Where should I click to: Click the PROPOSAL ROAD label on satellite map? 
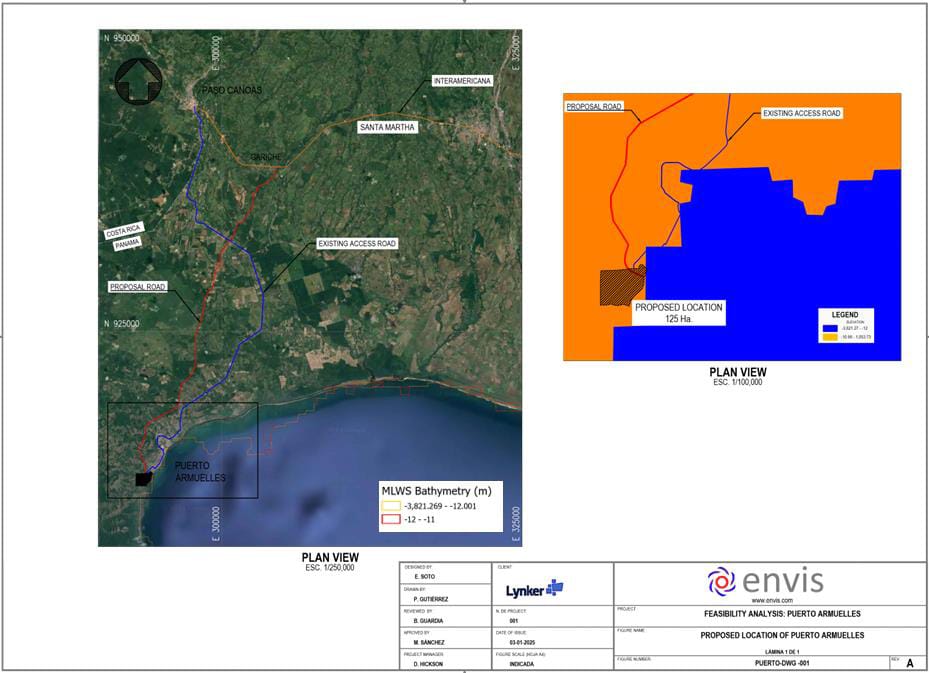tap(137, 286)
